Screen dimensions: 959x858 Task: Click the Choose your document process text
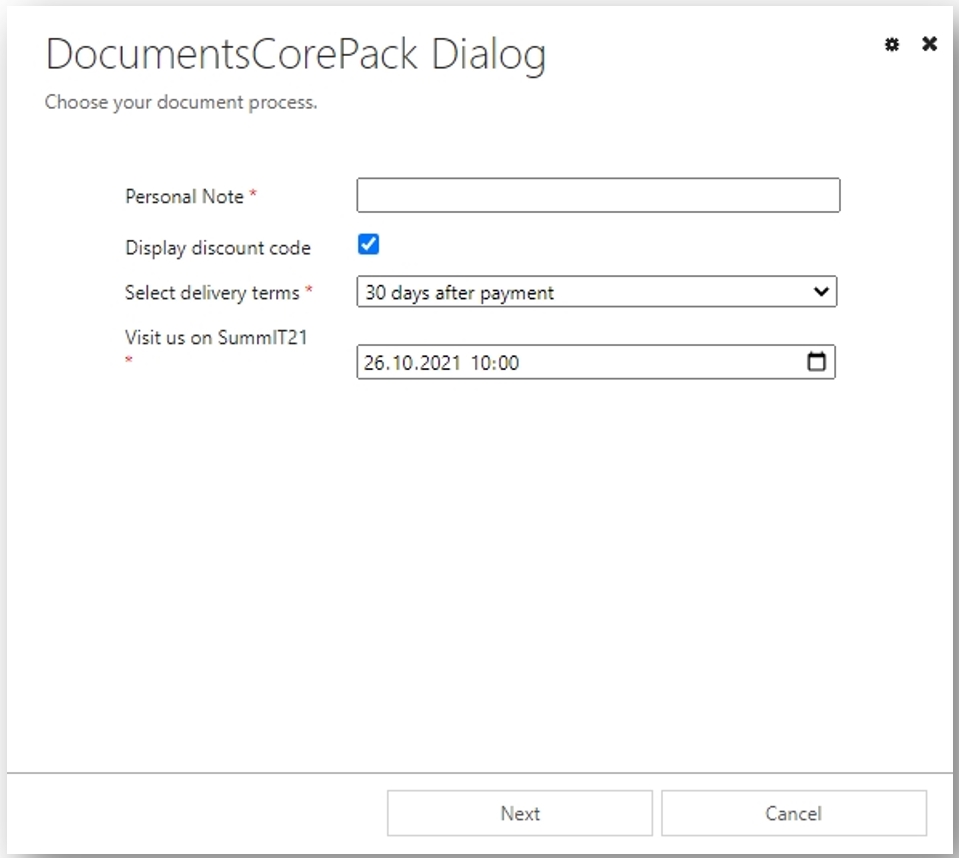181,102
